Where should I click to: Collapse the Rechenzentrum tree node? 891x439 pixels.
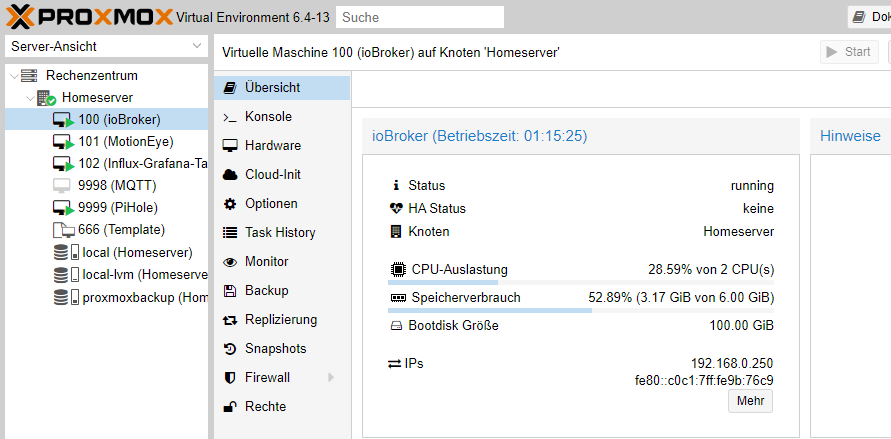tap(12, 76)
